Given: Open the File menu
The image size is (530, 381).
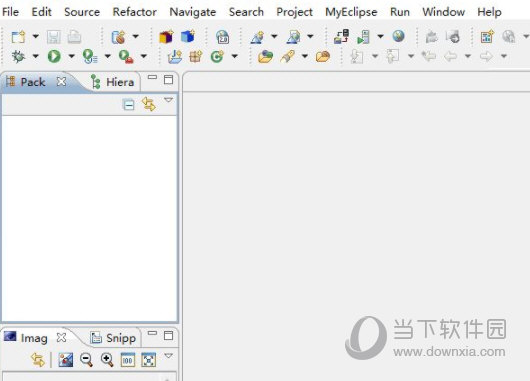Looking at the screenshot, I should [10, 12].
